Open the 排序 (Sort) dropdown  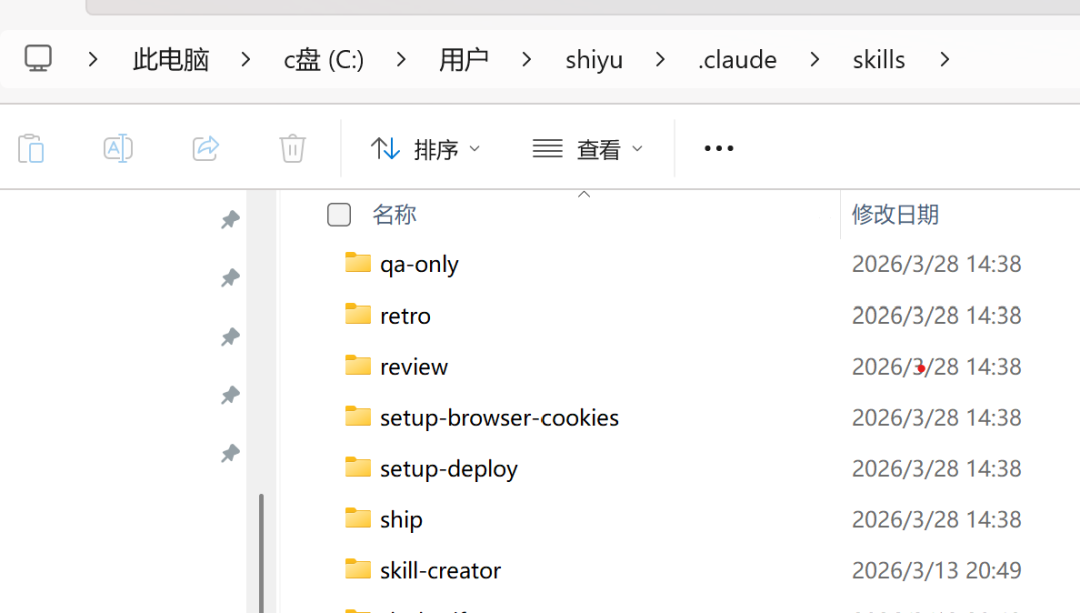(425, 148)
